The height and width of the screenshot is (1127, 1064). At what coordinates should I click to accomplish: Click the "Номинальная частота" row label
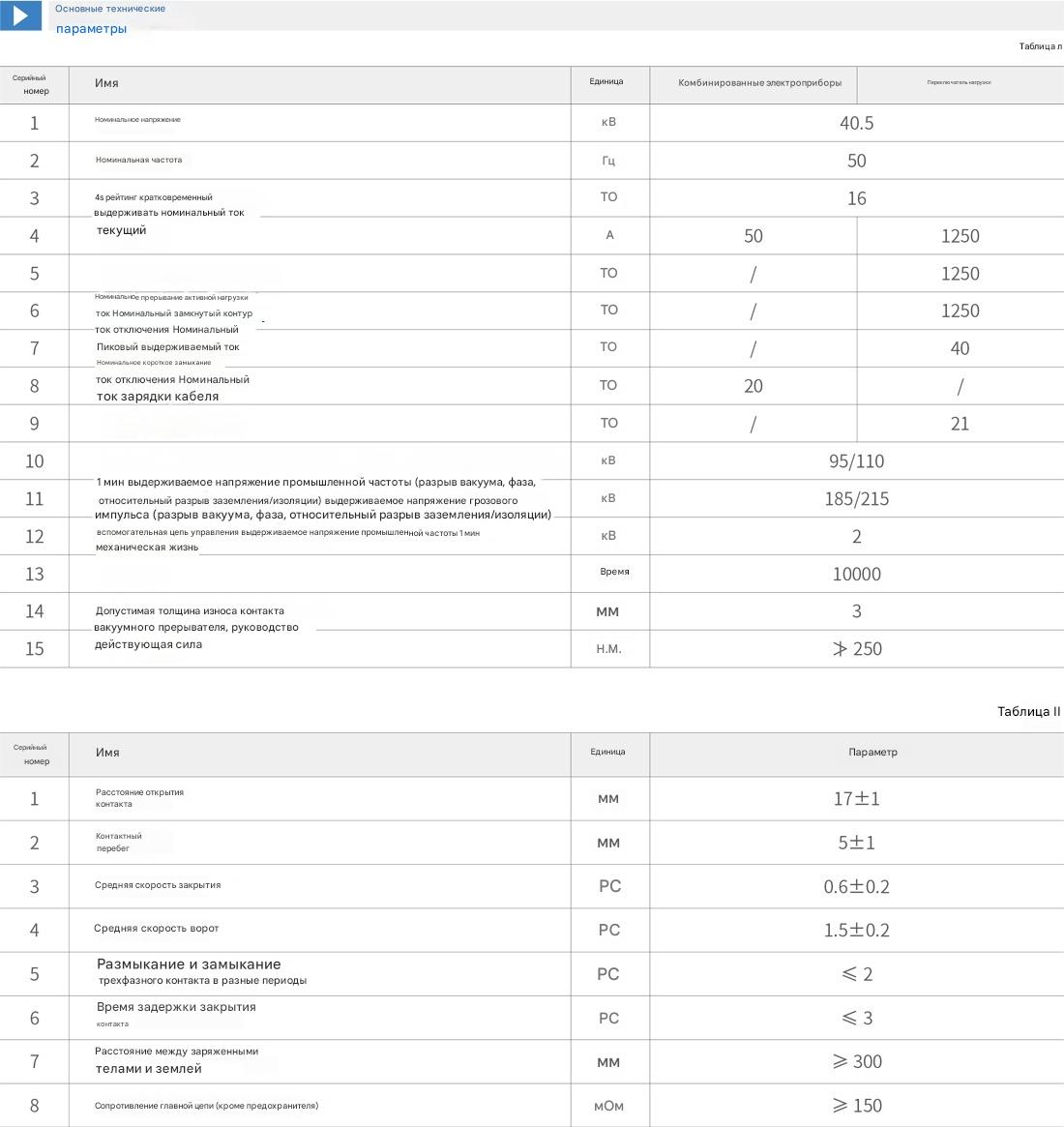click(x=138, y=160)
